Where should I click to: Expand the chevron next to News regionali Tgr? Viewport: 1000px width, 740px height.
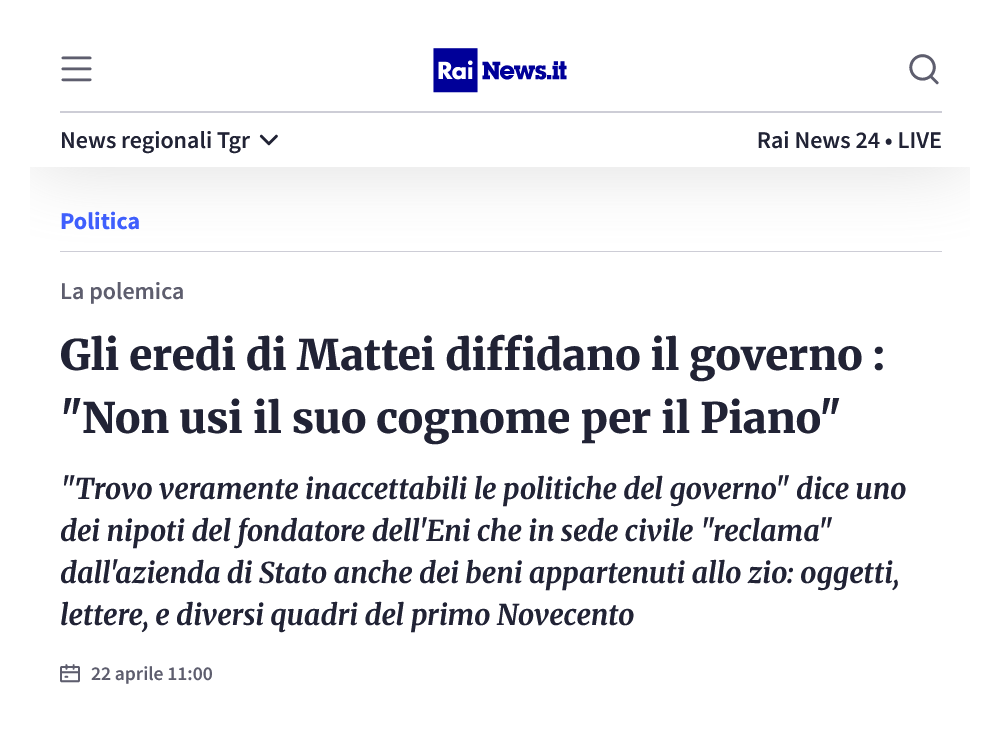pos(268,141)
